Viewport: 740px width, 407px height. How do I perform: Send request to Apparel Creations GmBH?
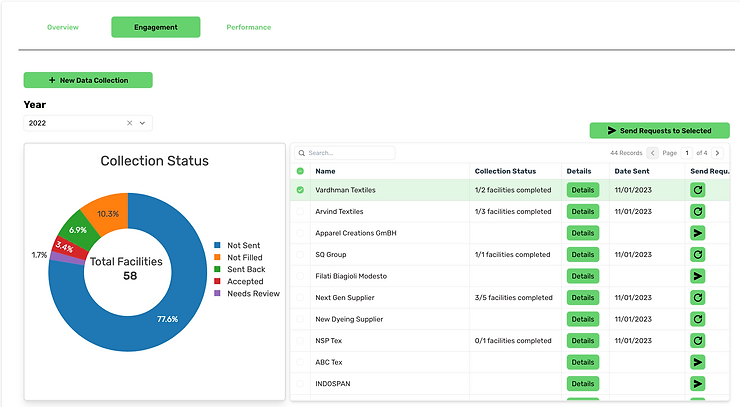pyautogui.click(x=698, y=233)
